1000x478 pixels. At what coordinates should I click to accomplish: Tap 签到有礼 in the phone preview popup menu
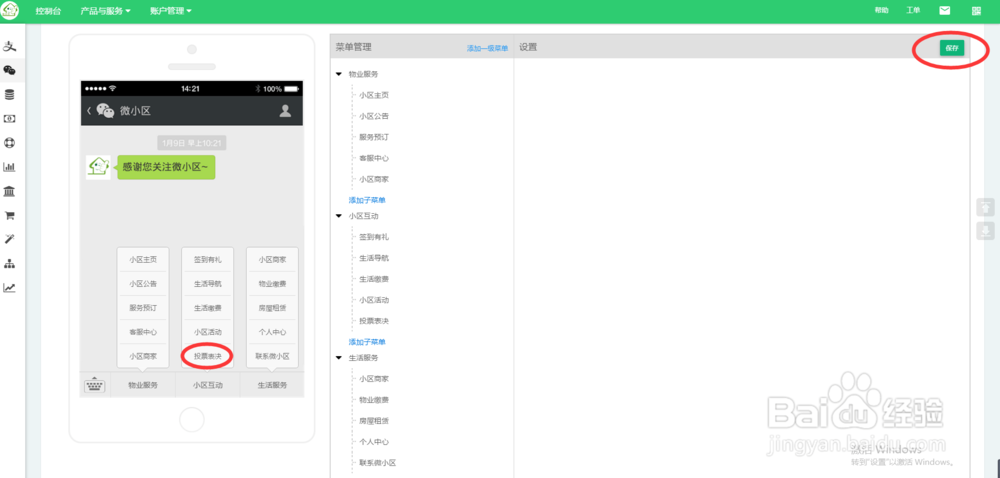(x=208, y=259)
